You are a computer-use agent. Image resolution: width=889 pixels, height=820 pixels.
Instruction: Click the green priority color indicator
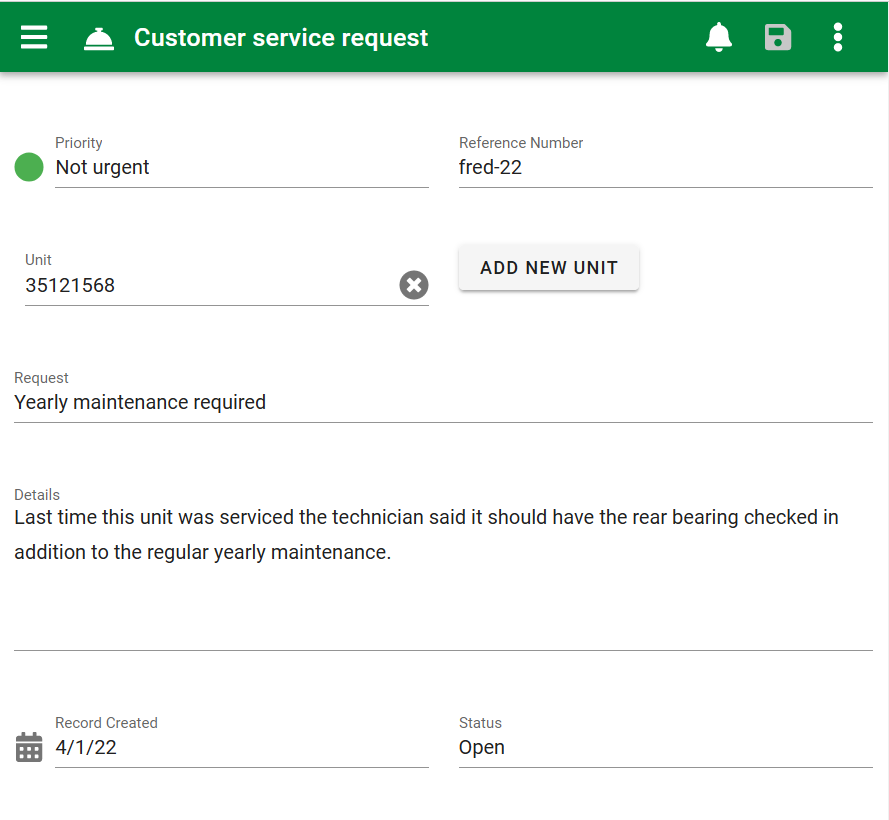29,167
